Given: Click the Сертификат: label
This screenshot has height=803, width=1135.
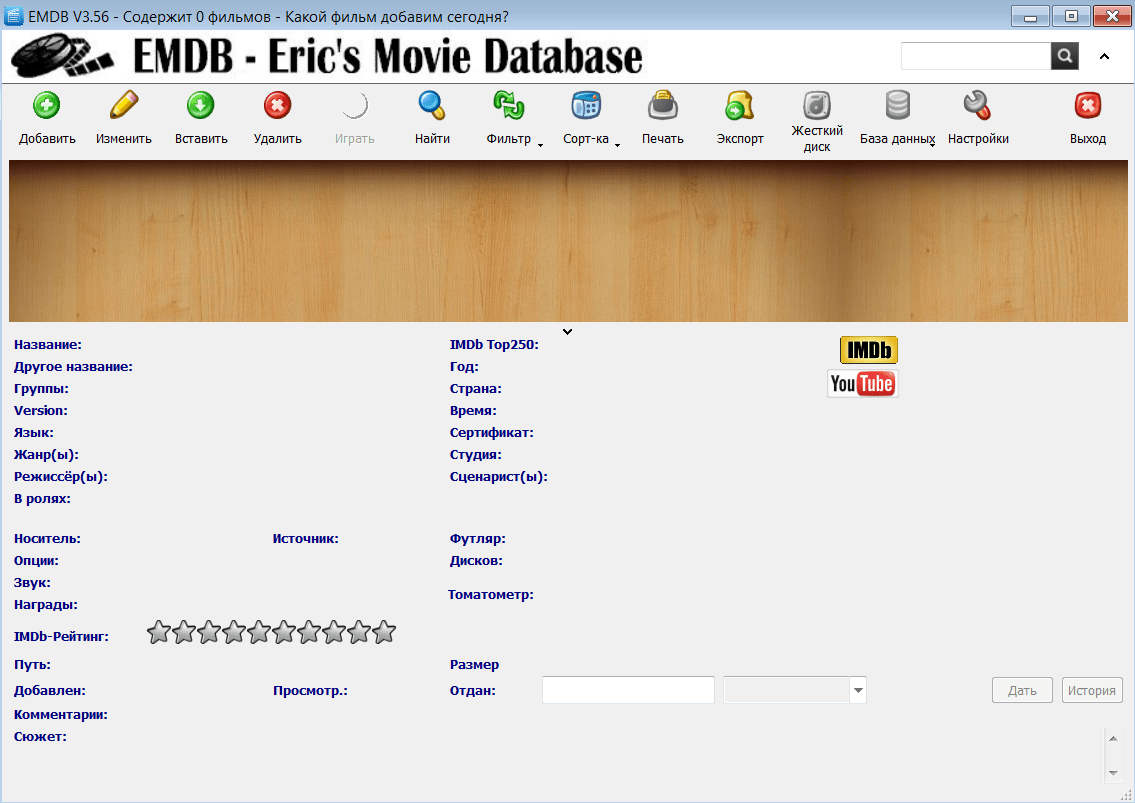Looking at the screenshot, I should point(491,433).
